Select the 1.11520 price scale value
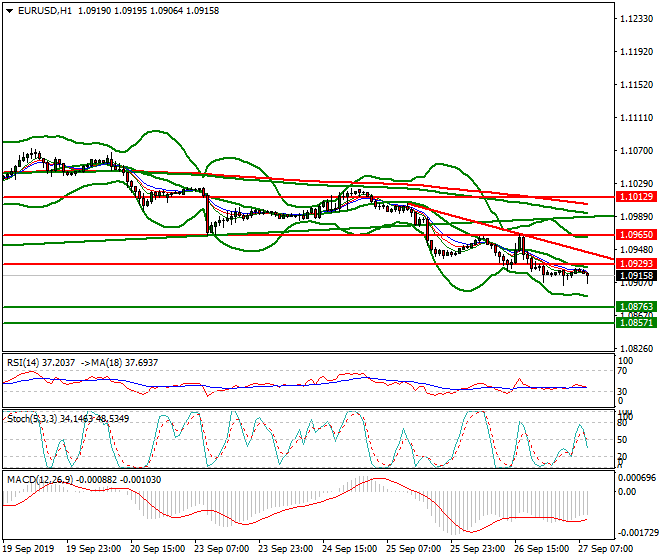 [637, 85]
